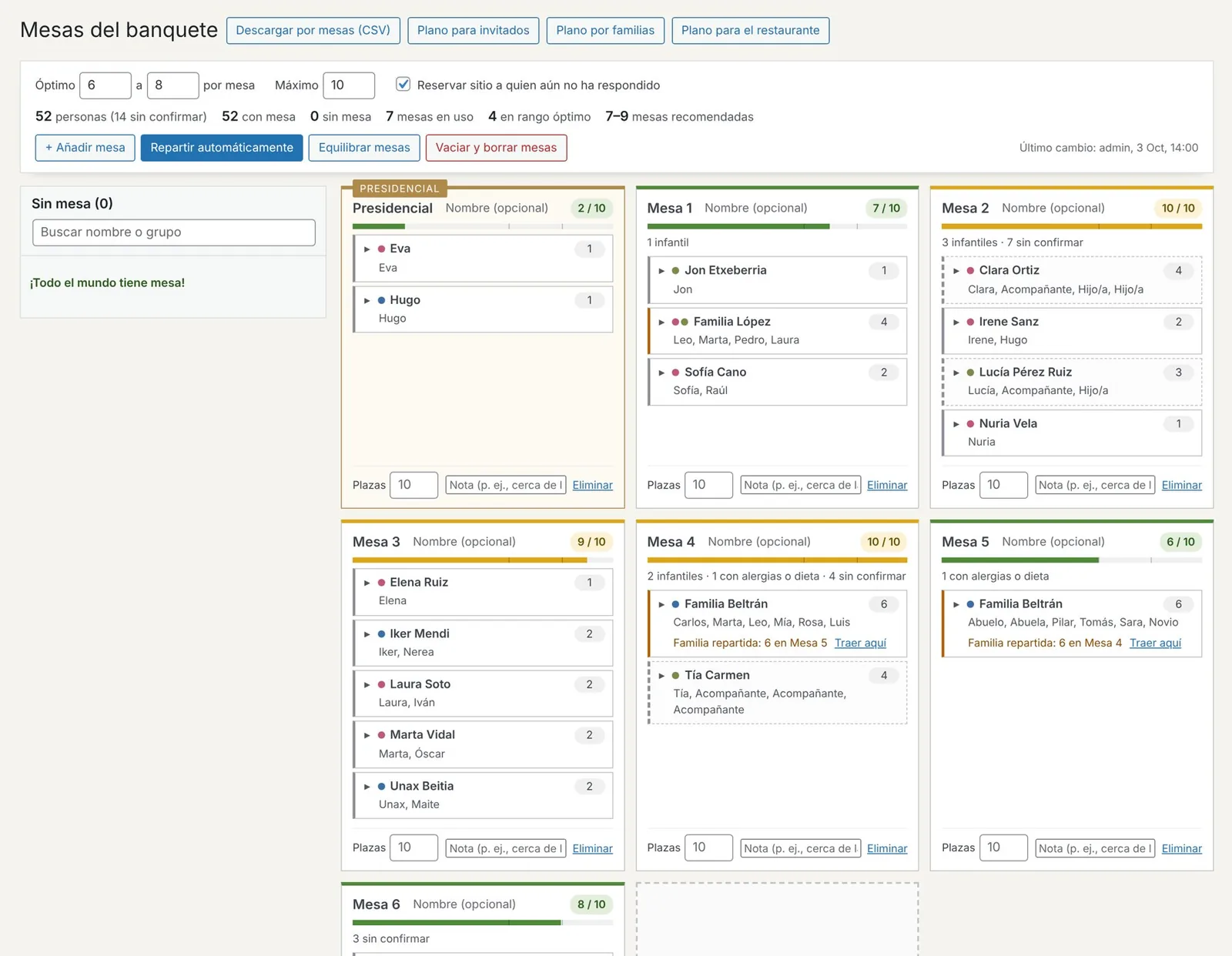Click the Mesa 1 occupancy bar

[x=777, y=226]
